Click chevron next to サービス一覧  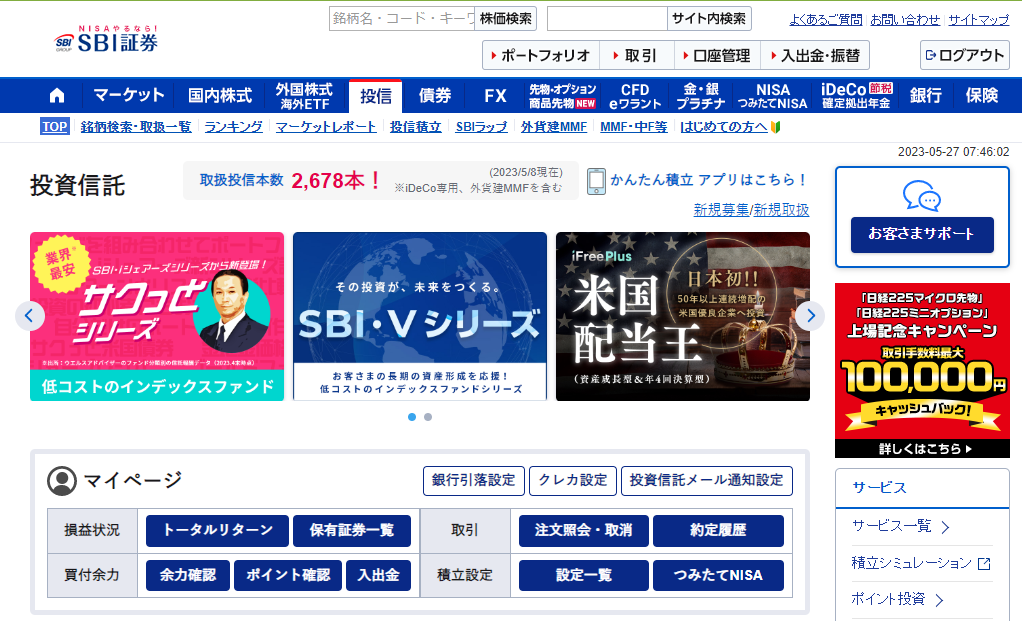946,527
